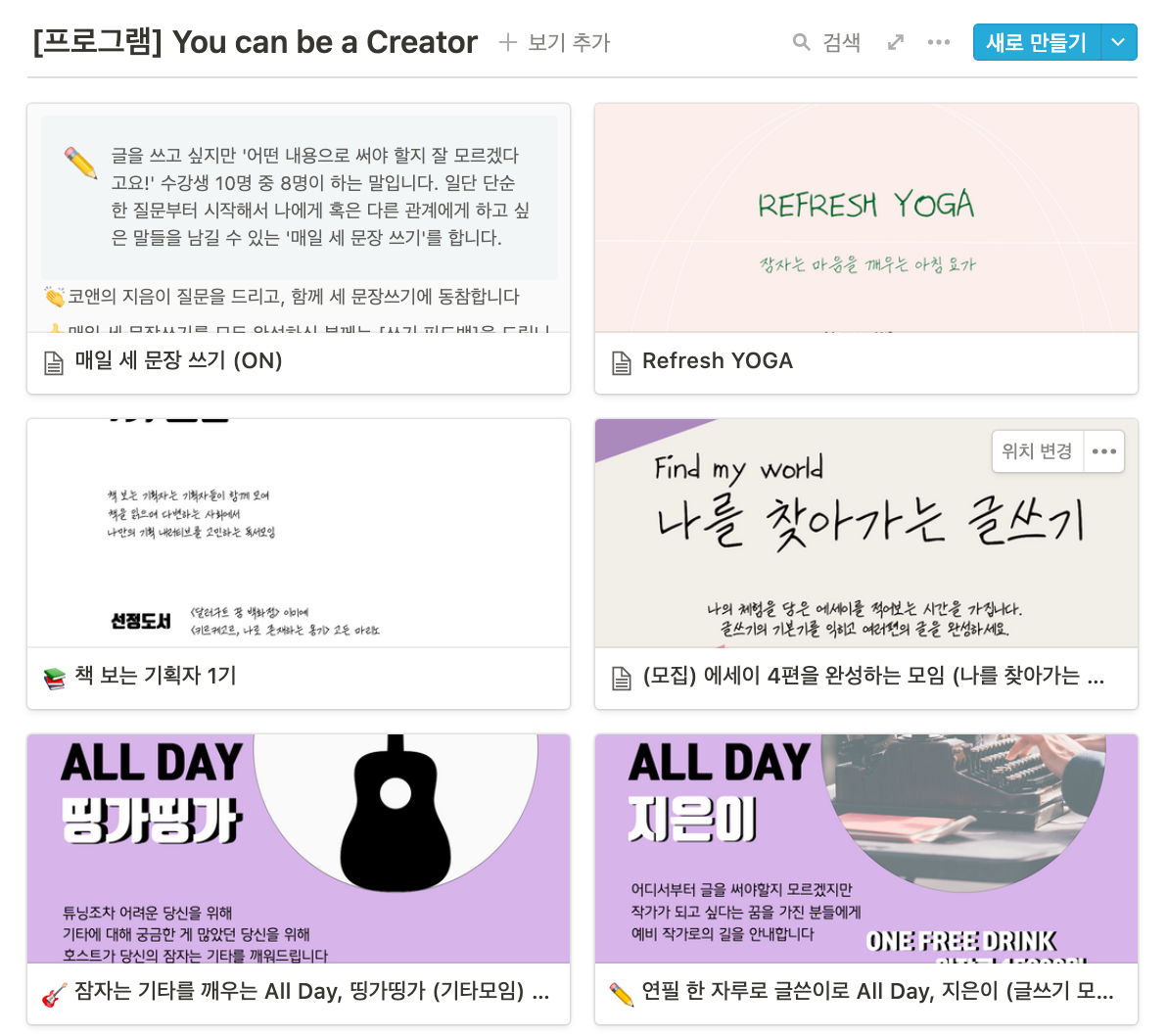Click page icon beside Refresh YOGA
The image size is (1167, 1036).
point(622,362)
